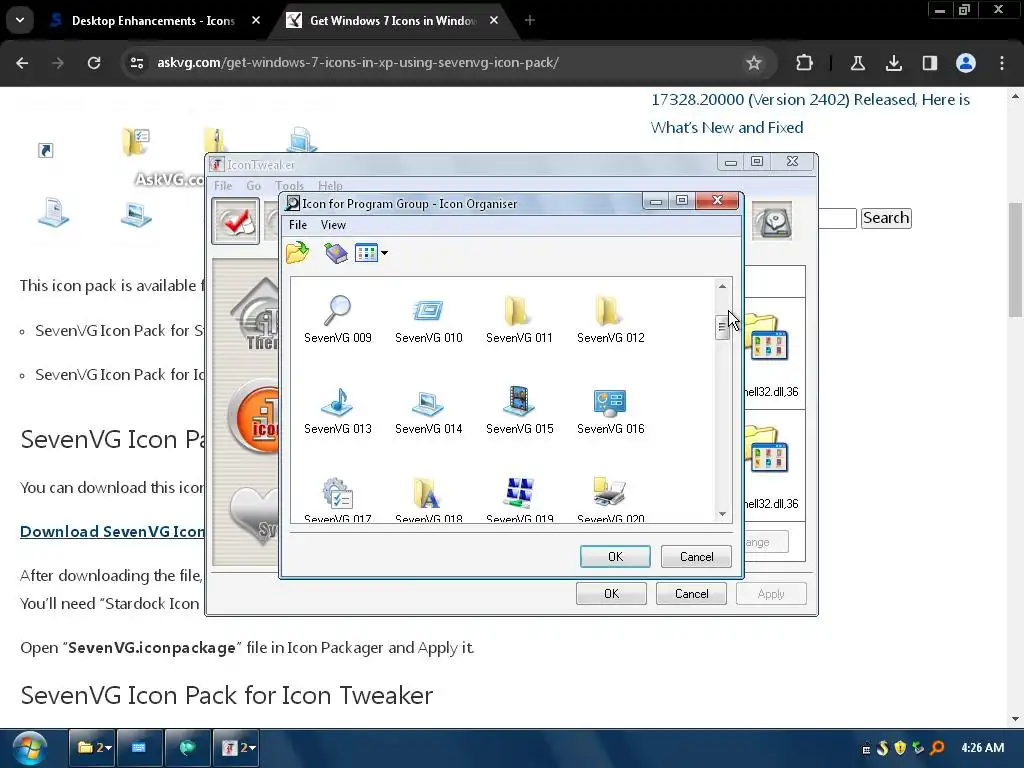
Task: Reload the askvg.com page
Action: click(94, 63)
